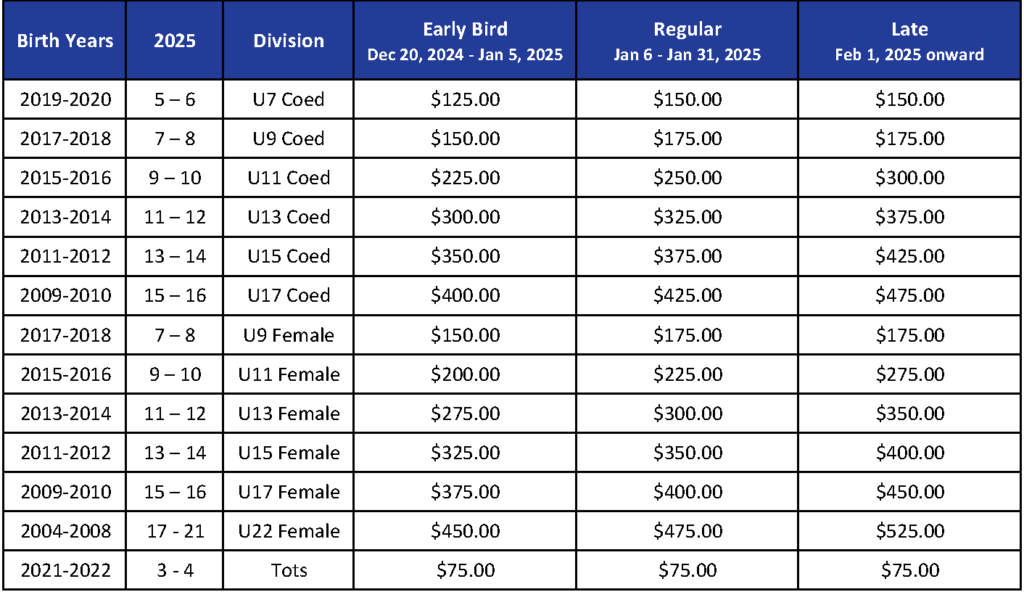Select the 2019-2020 birth years cell
Image resolution: width=1024 pixels, height=592 pixels.
coord(65,100)
